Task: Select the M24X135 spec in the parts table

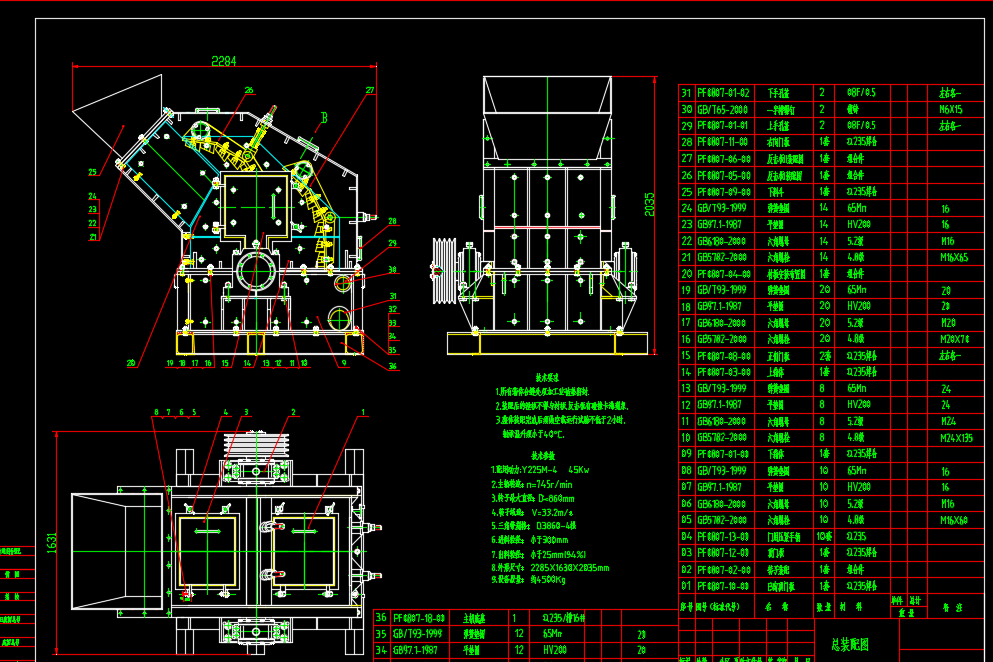Action: pyautogui.click(x=955, y=437)
